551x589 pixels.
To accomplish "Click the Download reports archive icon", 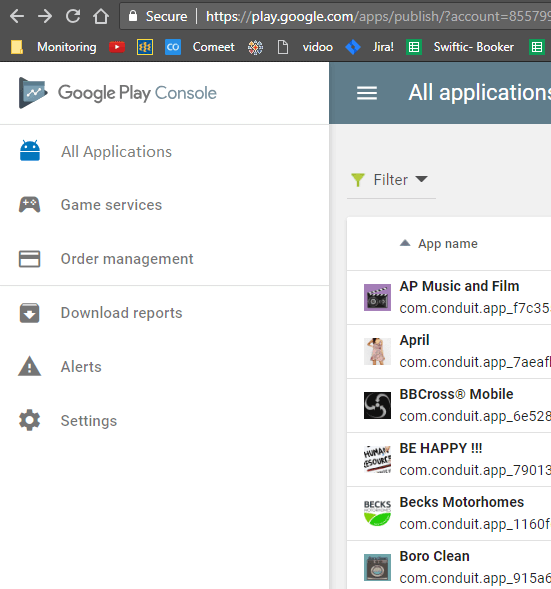I will coord(30,313).
